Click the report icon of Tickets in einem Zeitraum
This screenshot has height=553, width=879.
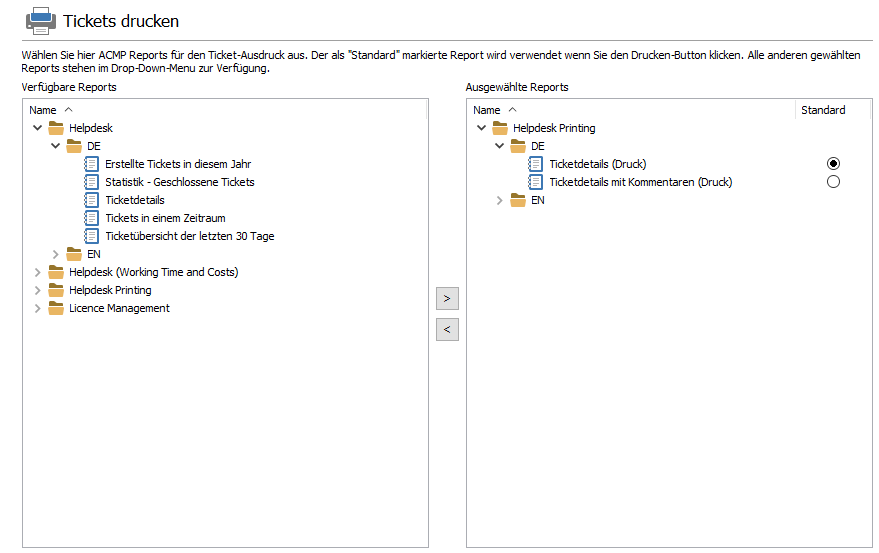[92, 218]
